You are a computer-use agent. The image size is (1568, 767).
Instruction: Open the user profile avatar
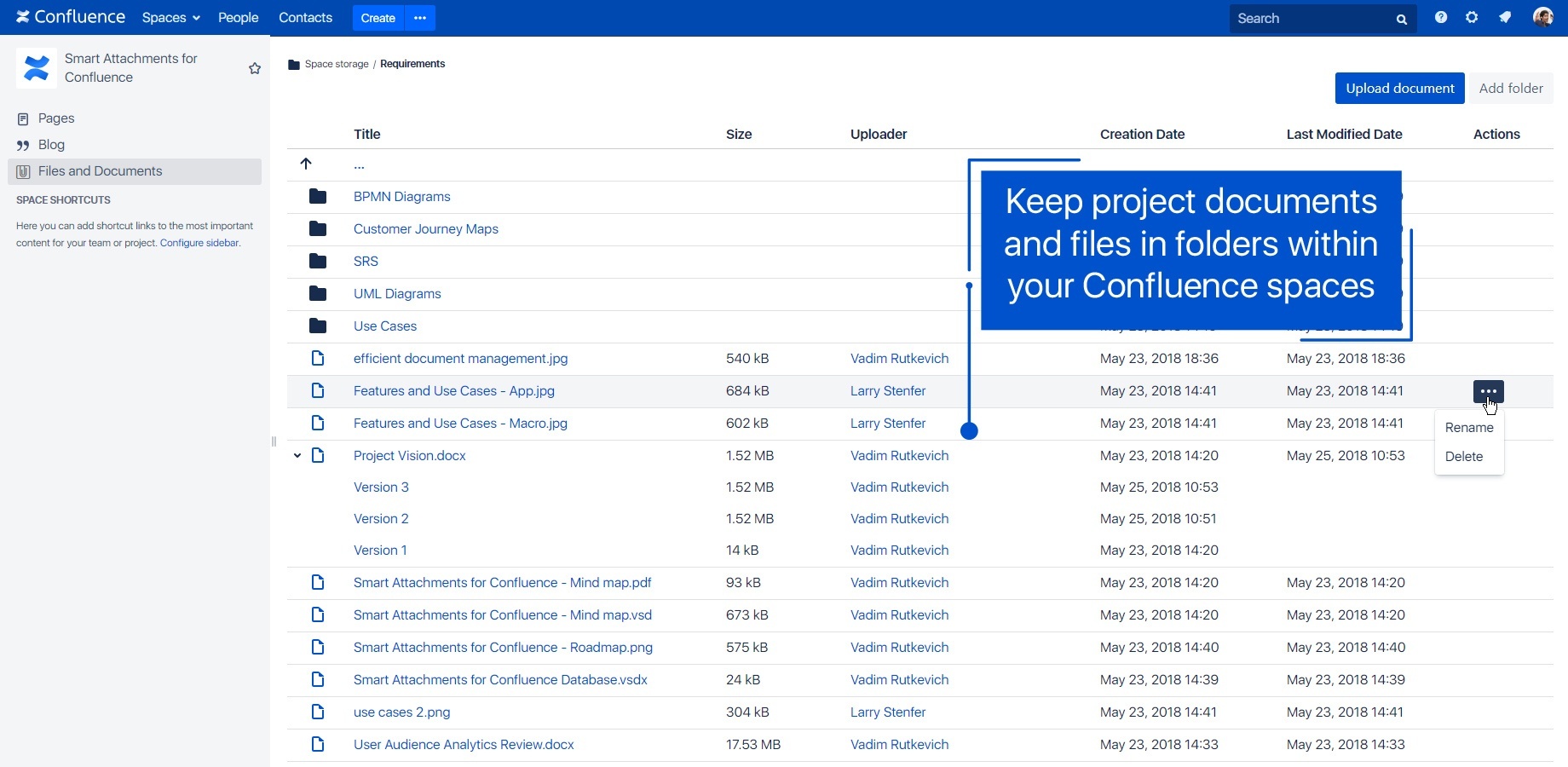coord(1542,18)
